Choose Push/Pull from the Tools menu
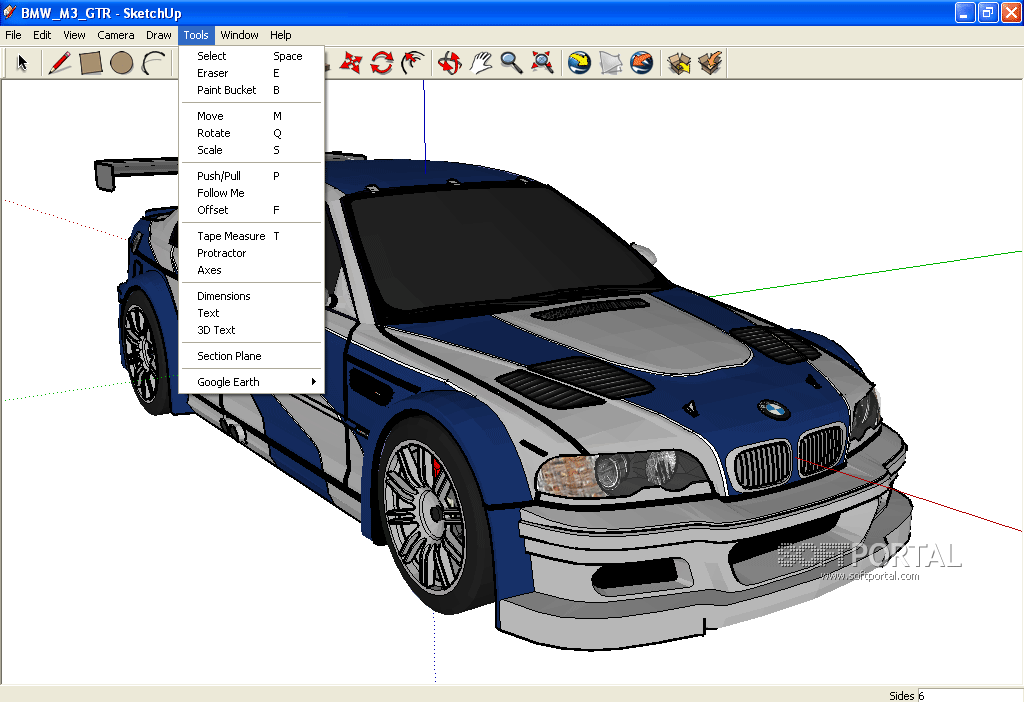 coord(251,176)
